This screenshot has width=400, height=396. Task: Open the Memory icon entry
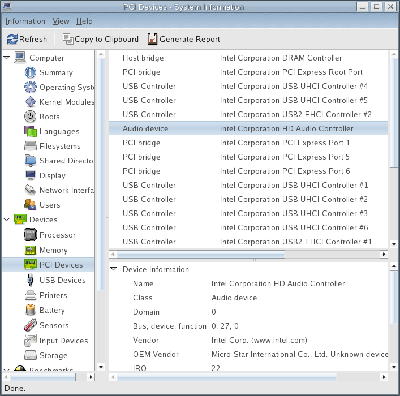[x=30, y=250]
